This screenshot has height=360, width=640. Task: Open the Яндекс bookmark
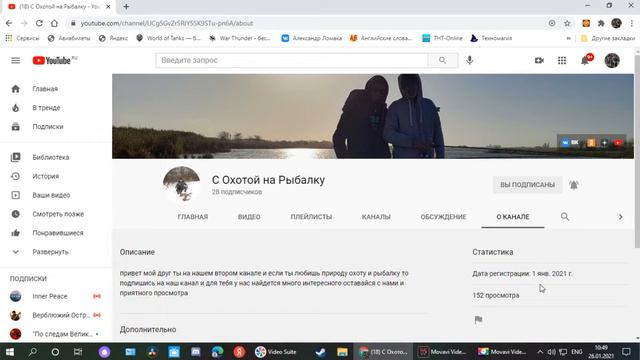(113, 38)
